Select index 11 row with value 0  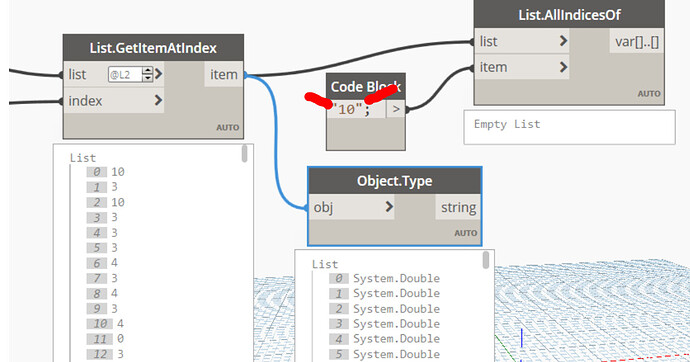(x=106, y=339)
